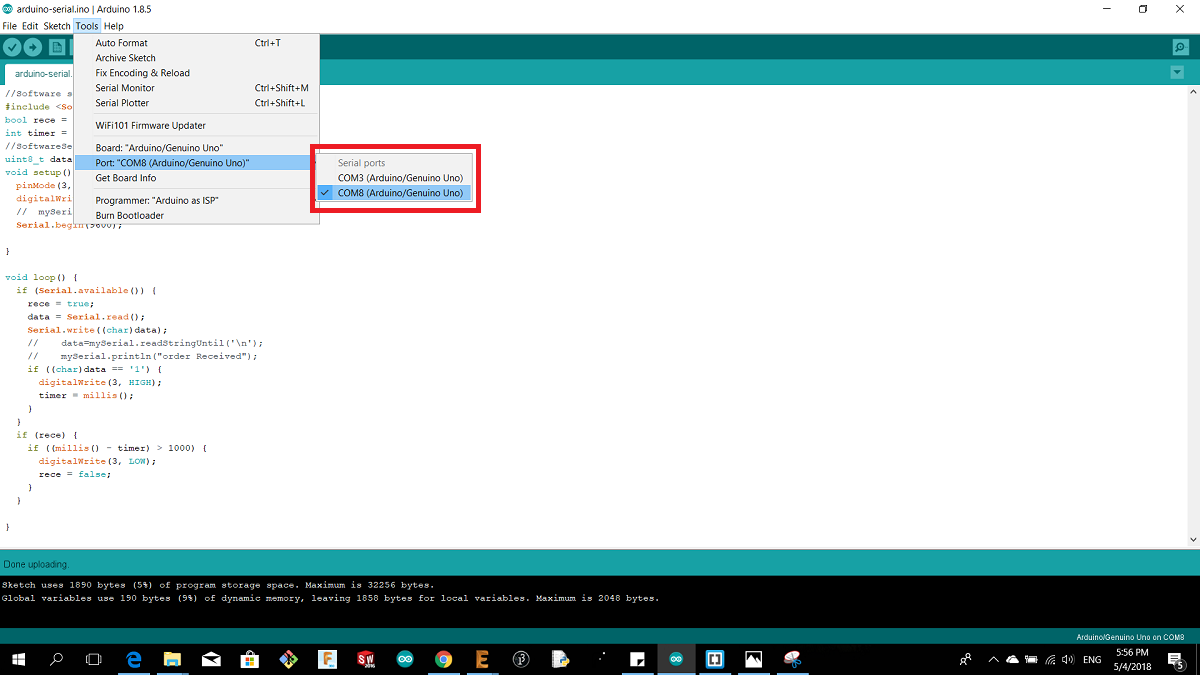The width and height of the screenshot is (1200, 675).
Task: Open OneDrive cloud tray icon
Action: click(x=1012, y=660)
